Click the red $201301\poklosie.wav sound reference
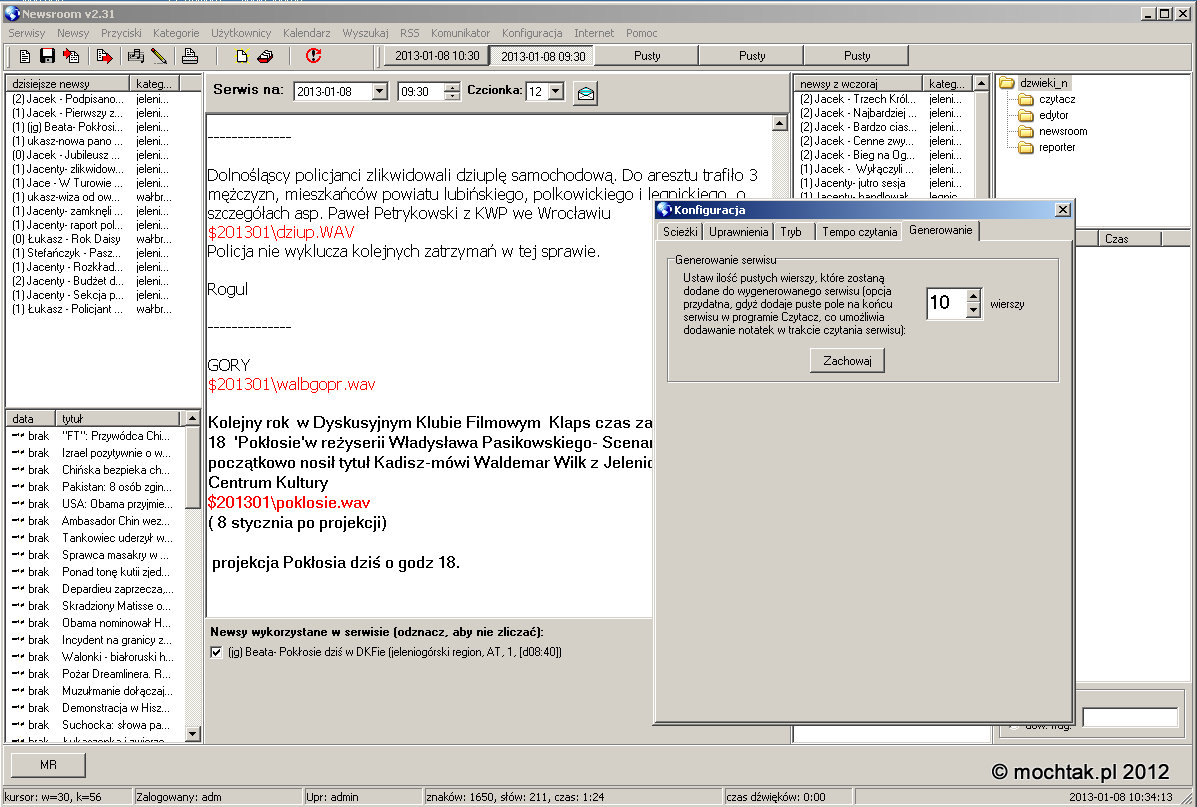Image resolution: width=1197 pixels, height=807 pixels. pyautogui.click(x=289, y=502)
